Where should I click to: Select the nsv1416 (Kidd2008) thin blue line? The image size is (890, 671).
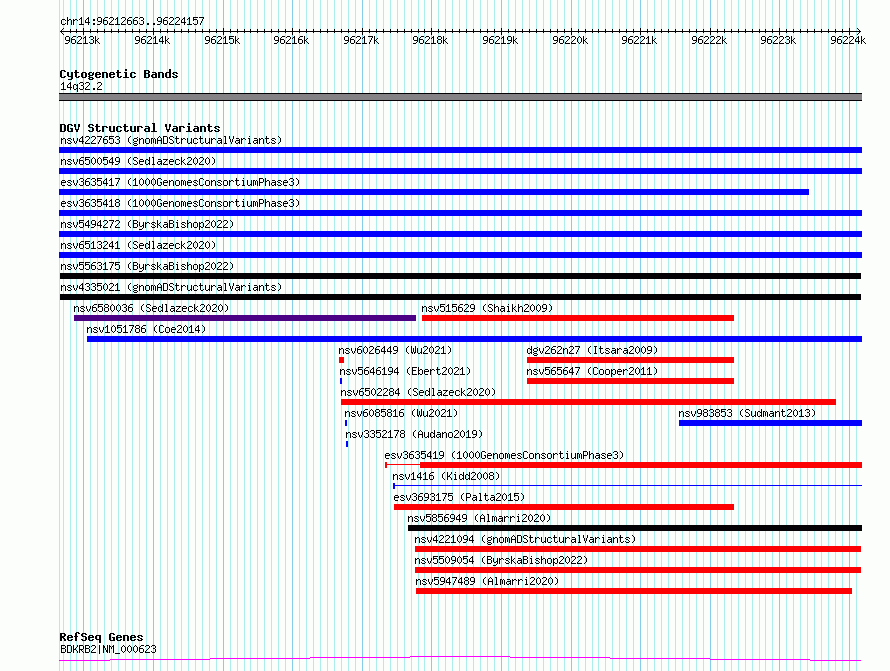click(627, 485)
